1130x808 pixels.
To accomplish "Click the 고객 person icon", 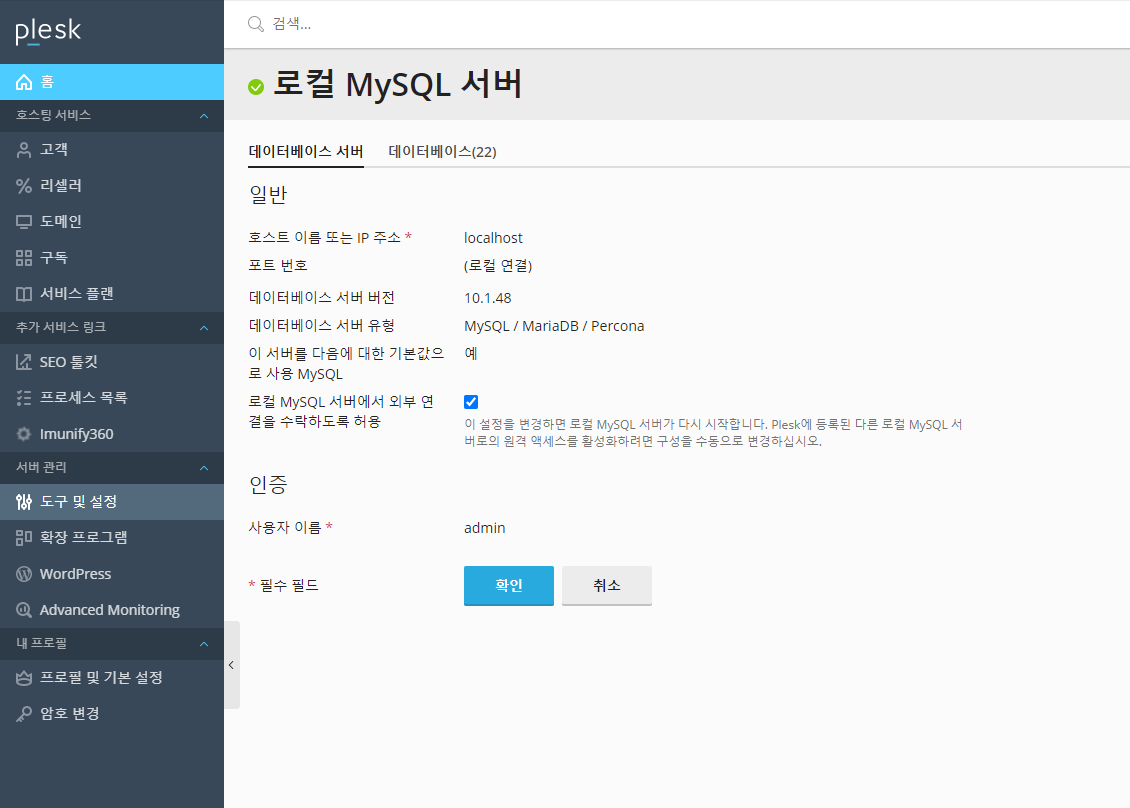I will click(x=24, y=150).
